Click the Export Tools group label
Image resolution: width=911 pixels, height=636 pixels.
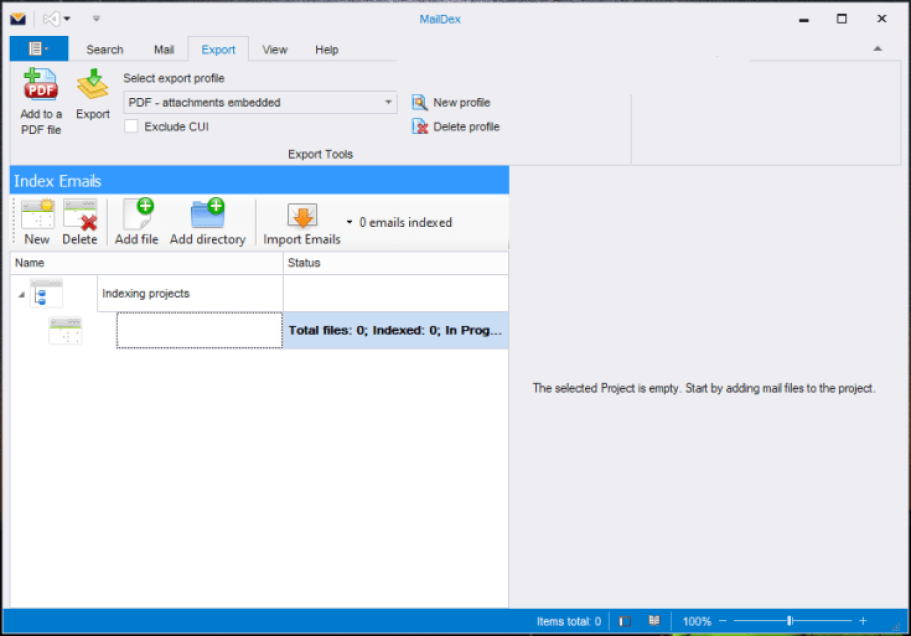tap(320, 154)
